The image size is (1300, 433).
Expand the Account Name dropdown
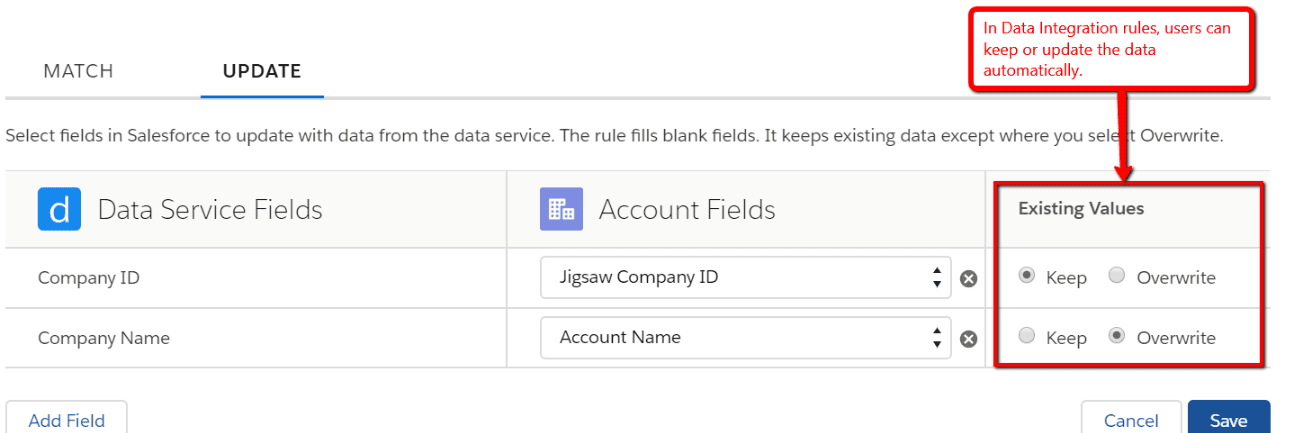pyautogui.click(x=745, y=338)
